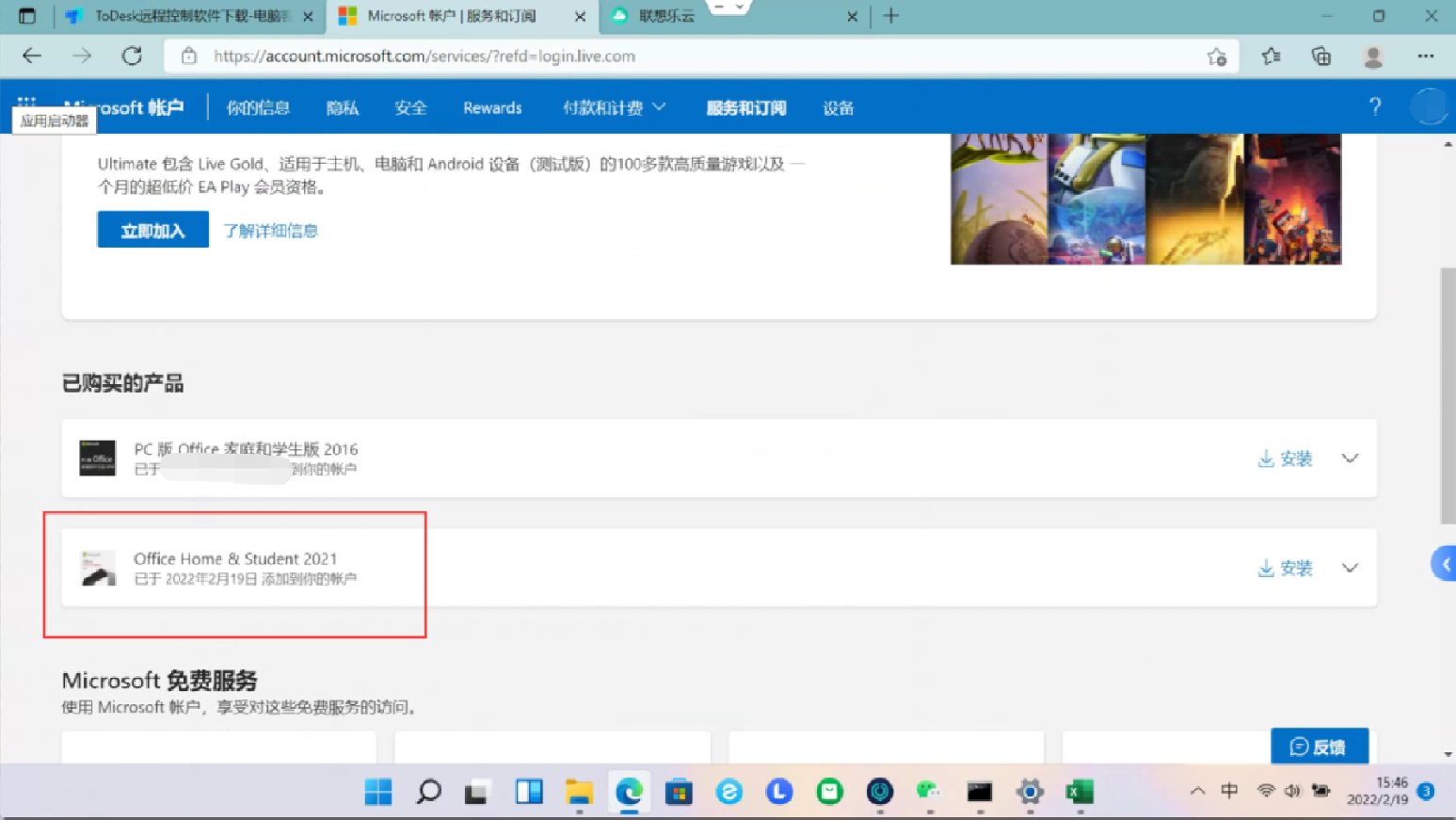Expand the blue side panel arrow
This screenshot has width=1456, height=820.
point(1445,564)
